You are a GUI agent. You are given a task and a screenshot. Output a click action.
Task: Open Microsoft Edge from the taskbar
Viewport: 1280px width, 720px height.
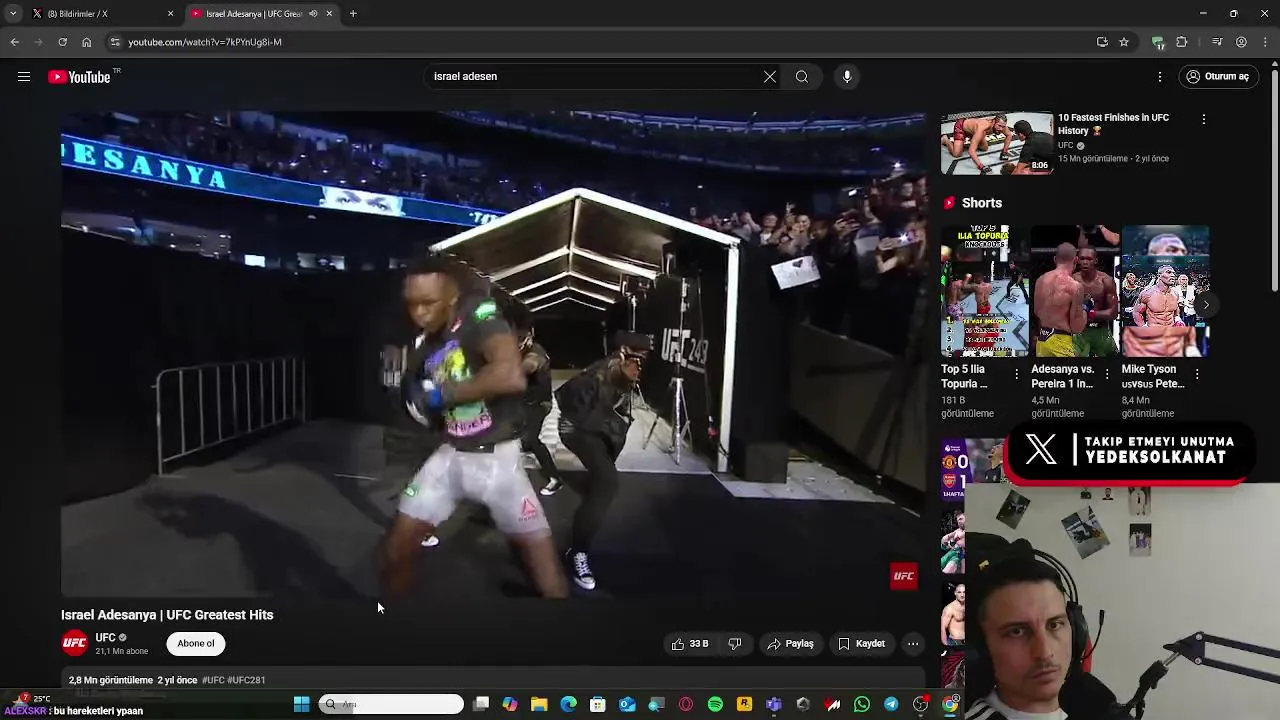[x=568, y=704]
